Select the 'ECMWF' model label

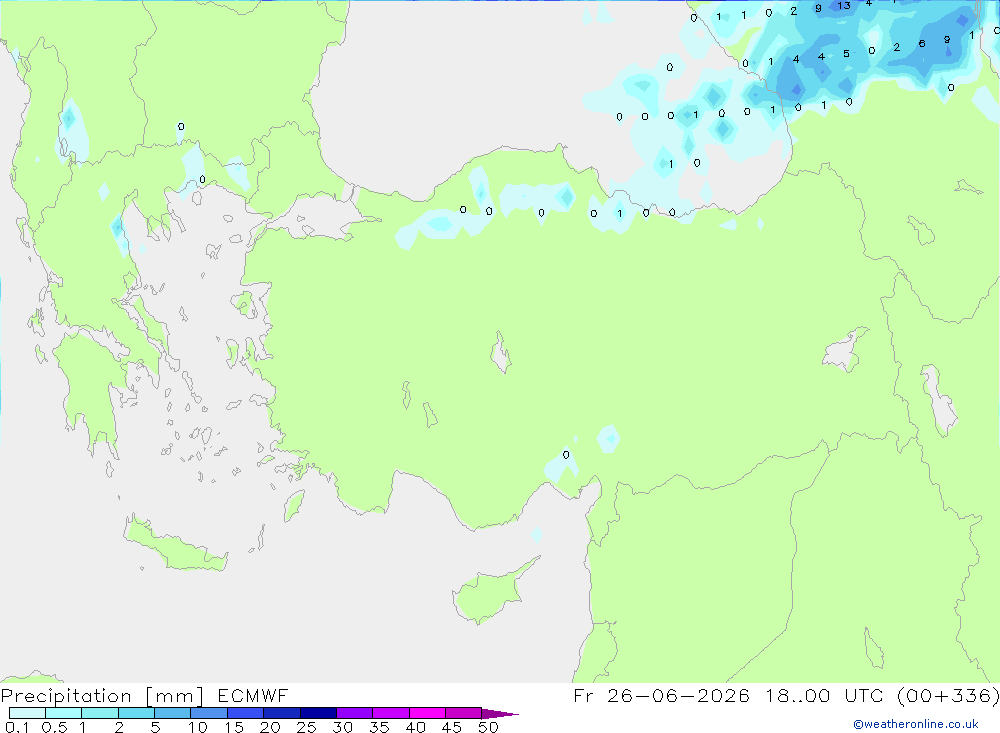[253, 696]
